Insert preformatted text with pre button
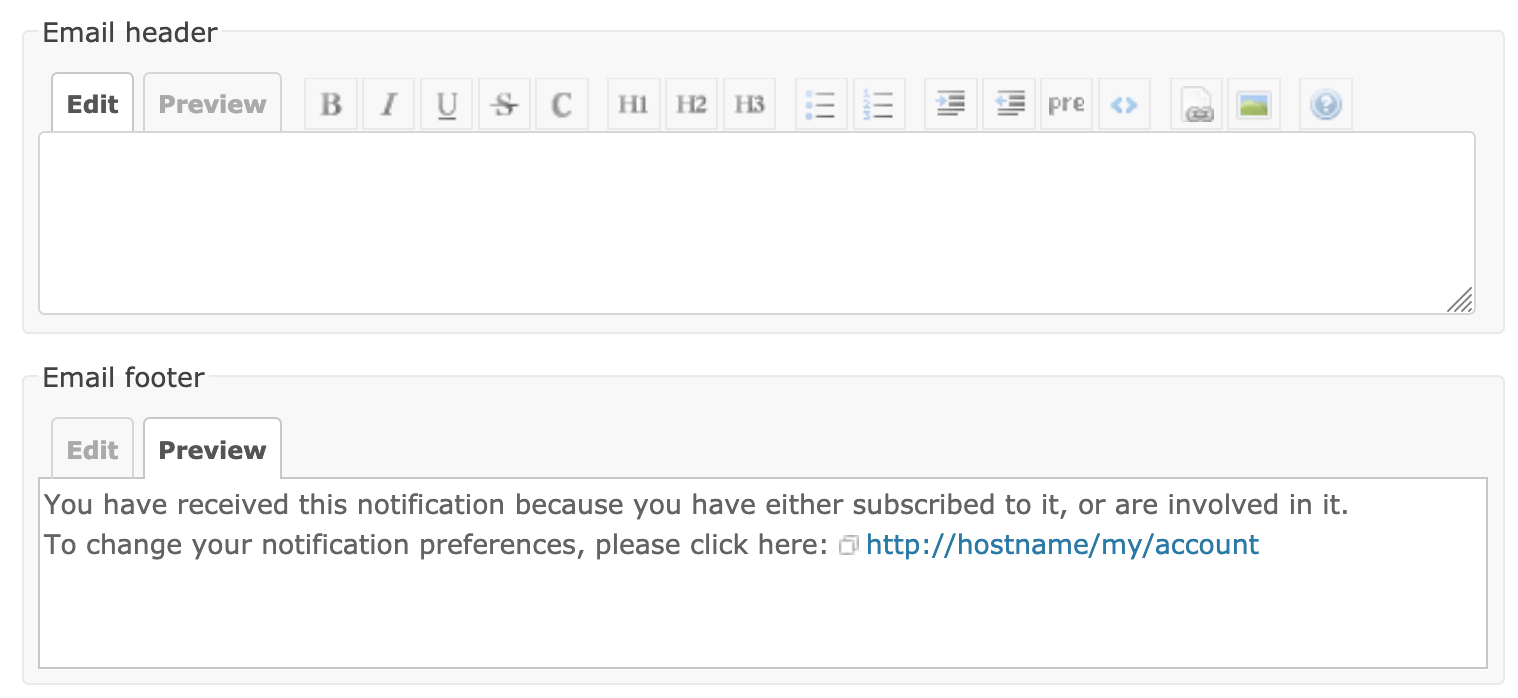The image size is (1518, 698). point(1066,104)
